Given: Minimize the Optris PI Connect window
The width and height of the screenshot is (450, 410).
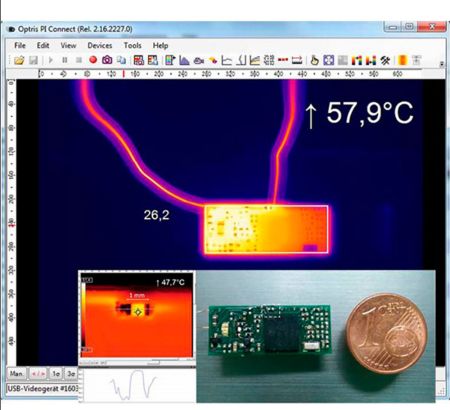Looking at the screenshot, I should coord(393,27).
